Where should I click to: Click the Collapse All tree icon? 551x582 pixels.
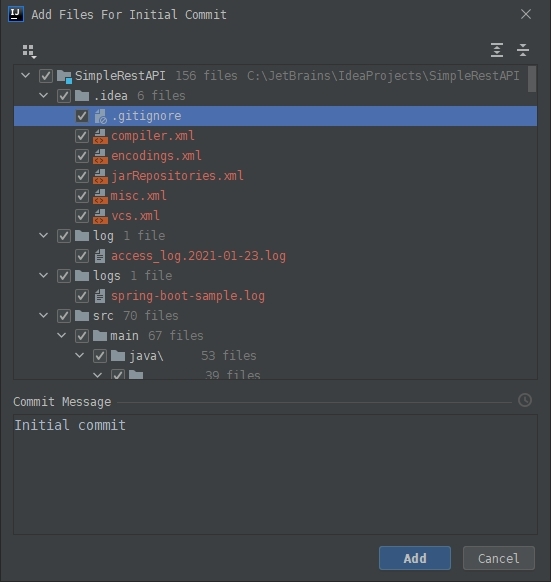[523, 50]
